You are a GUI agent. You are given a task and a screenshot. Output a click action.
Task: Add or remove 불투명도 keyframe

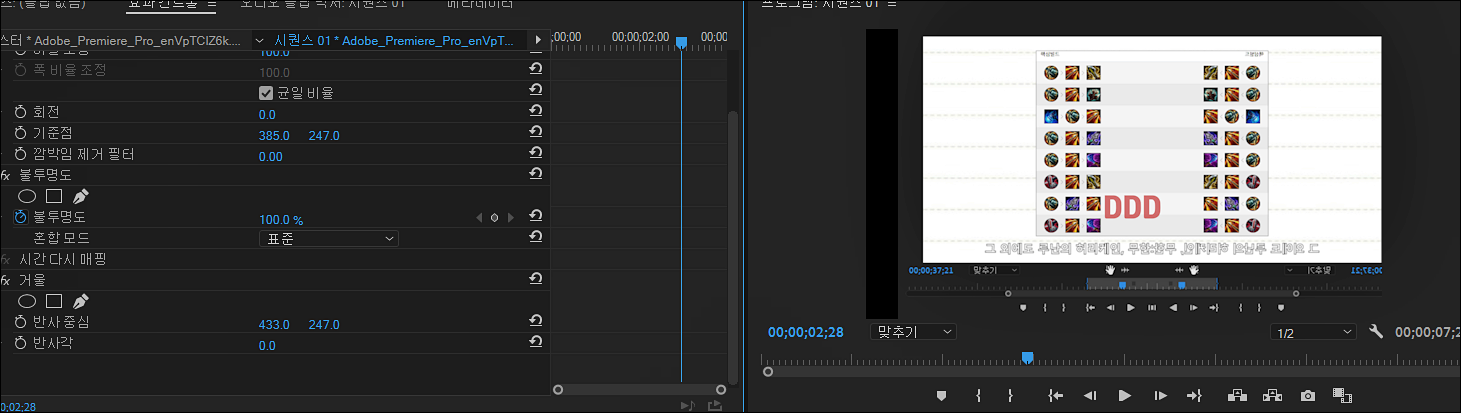click(494, 218)
